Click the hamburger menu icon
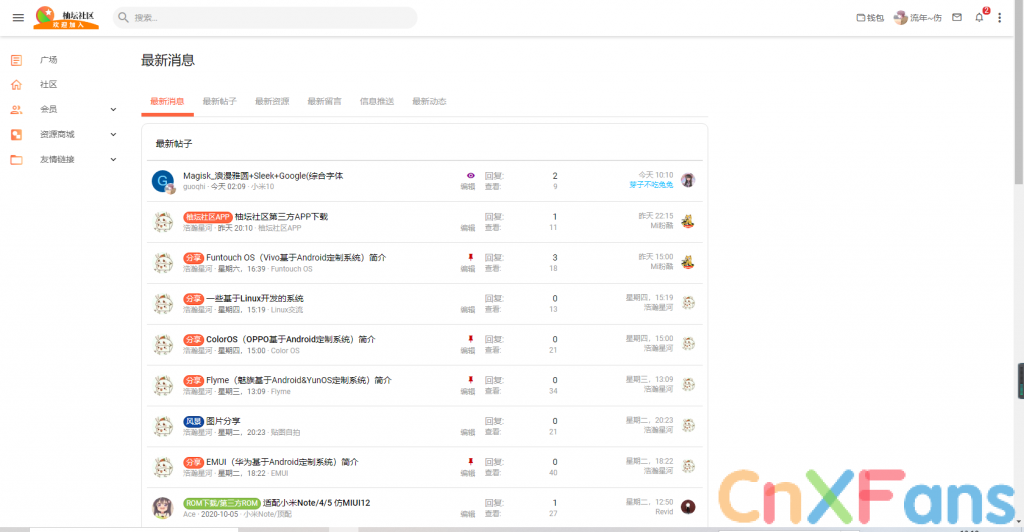The height and width of the screenshot is (532, 1024). click(x=18, y=18)
